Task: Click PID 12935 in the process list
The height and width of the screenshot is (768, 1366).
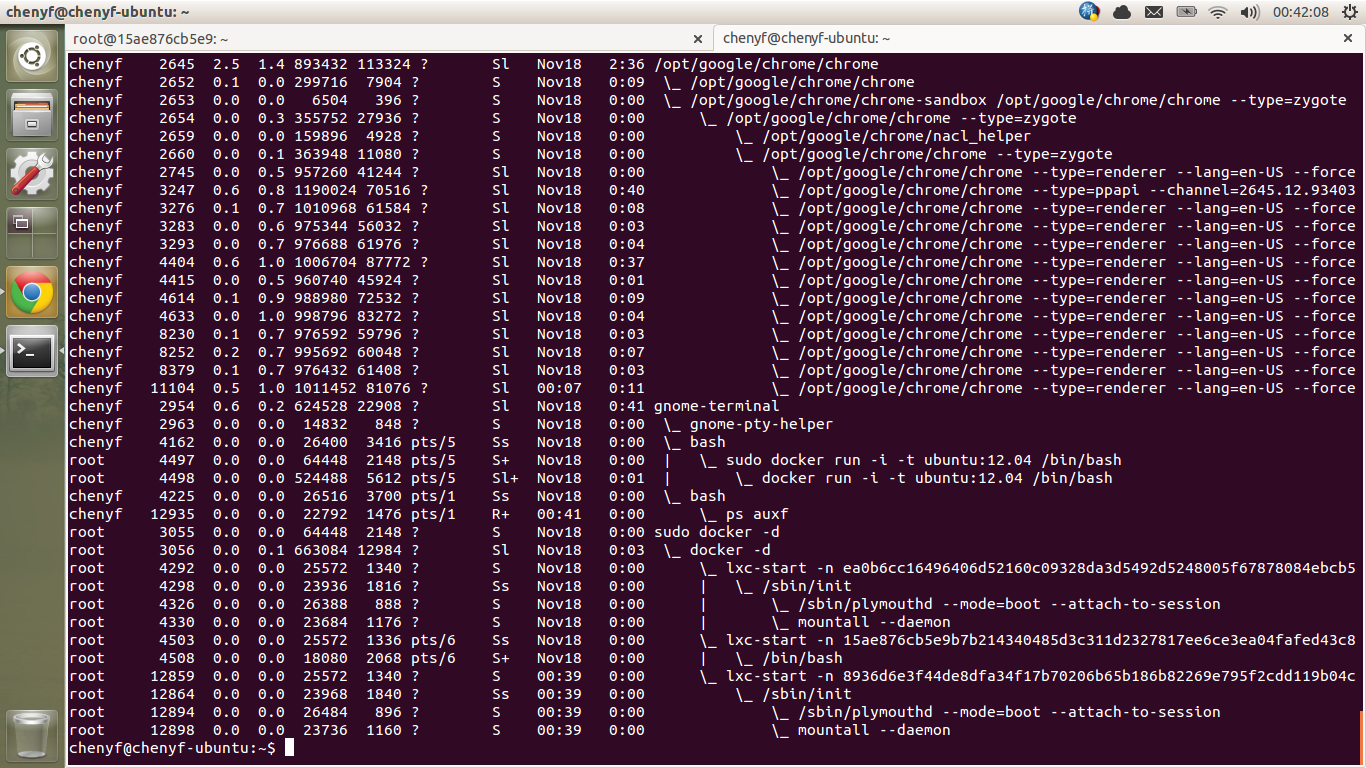Action: (x=172, y=514)
